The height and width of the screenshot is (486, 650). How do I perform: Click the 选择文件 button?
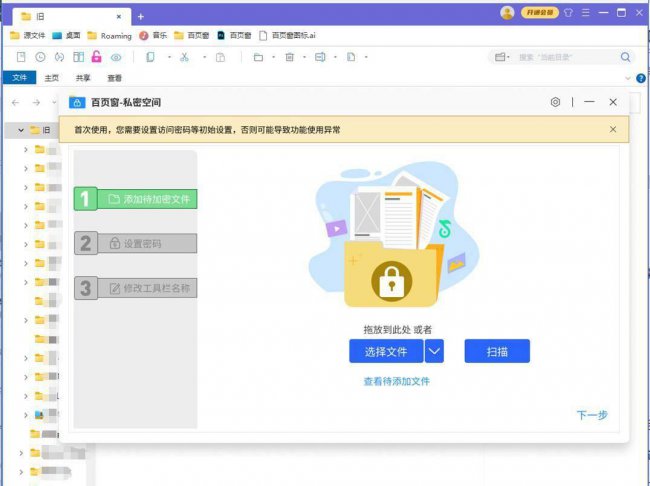[386, 351]
